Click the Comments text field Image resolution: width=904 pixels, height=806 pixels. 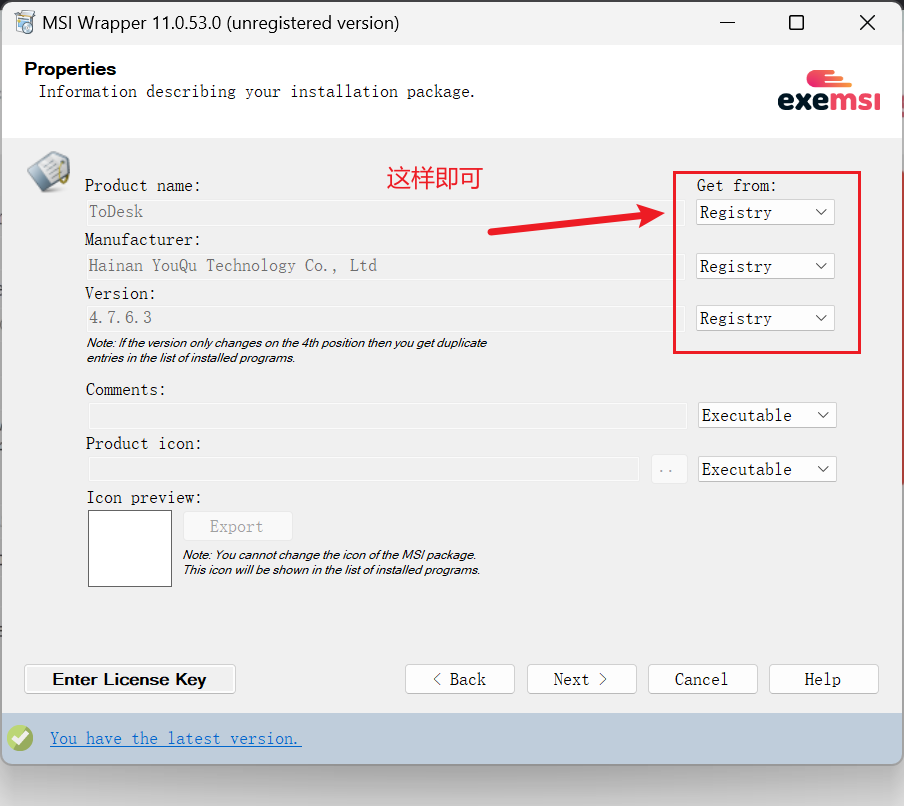[x=386, y=415]
